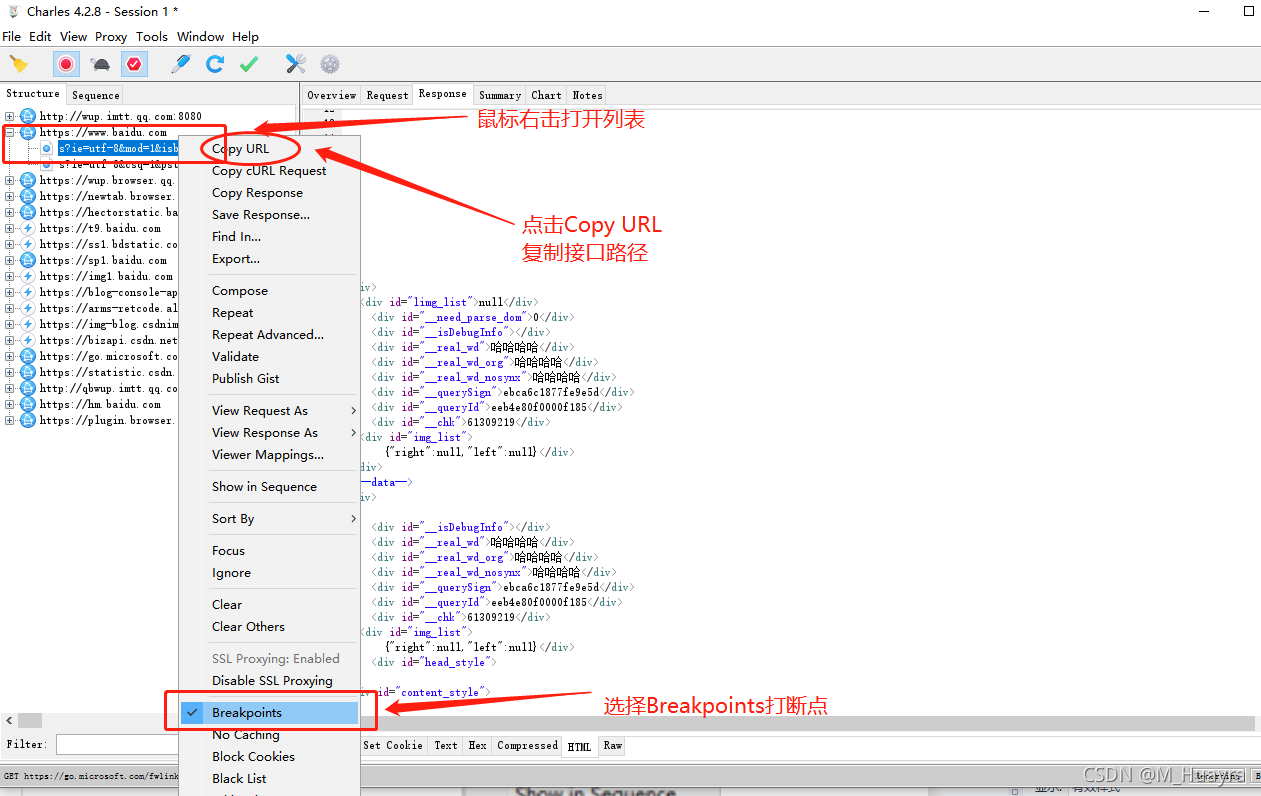
Task: Choose Publish Gist from the context menu
Action: point(269,379)
